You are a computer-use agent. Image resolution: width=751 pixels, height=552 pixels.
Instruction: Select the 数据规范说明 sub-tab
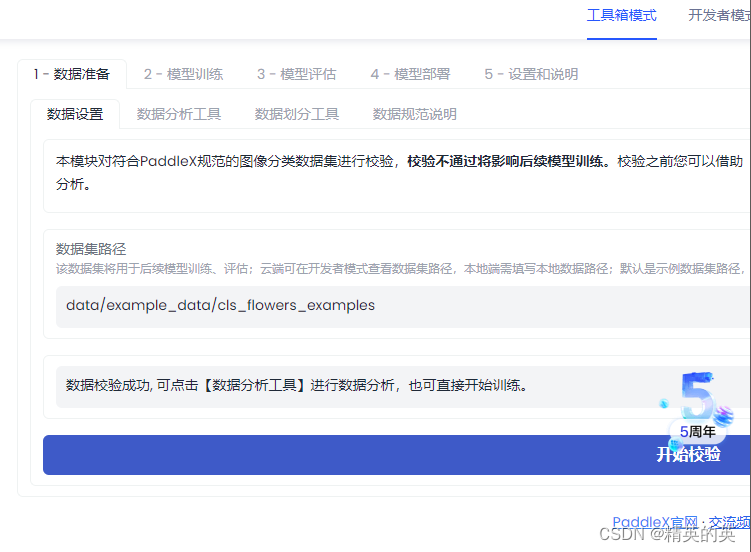coord(415,114)
